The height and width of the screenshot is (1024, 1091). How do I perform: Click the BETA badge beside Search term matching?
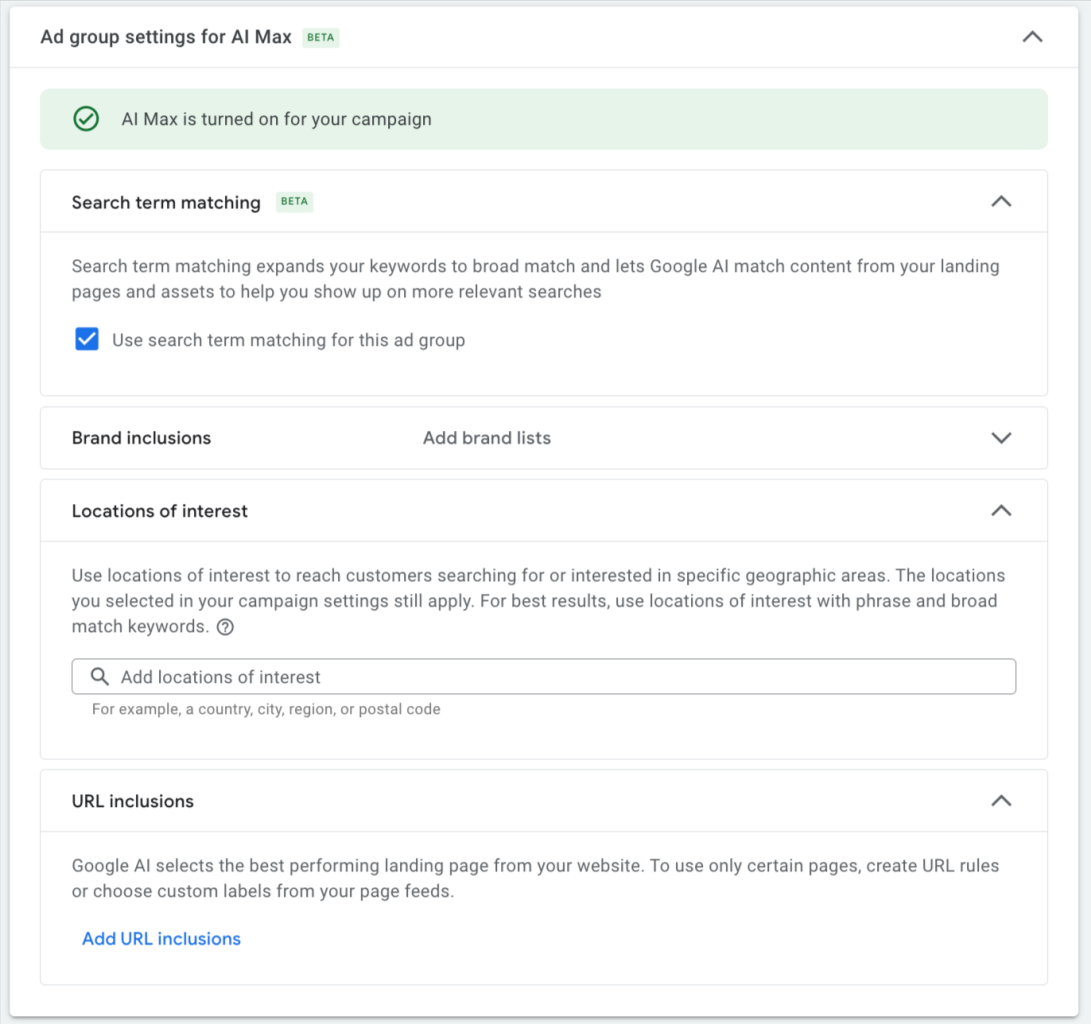(x=294, y=202)
